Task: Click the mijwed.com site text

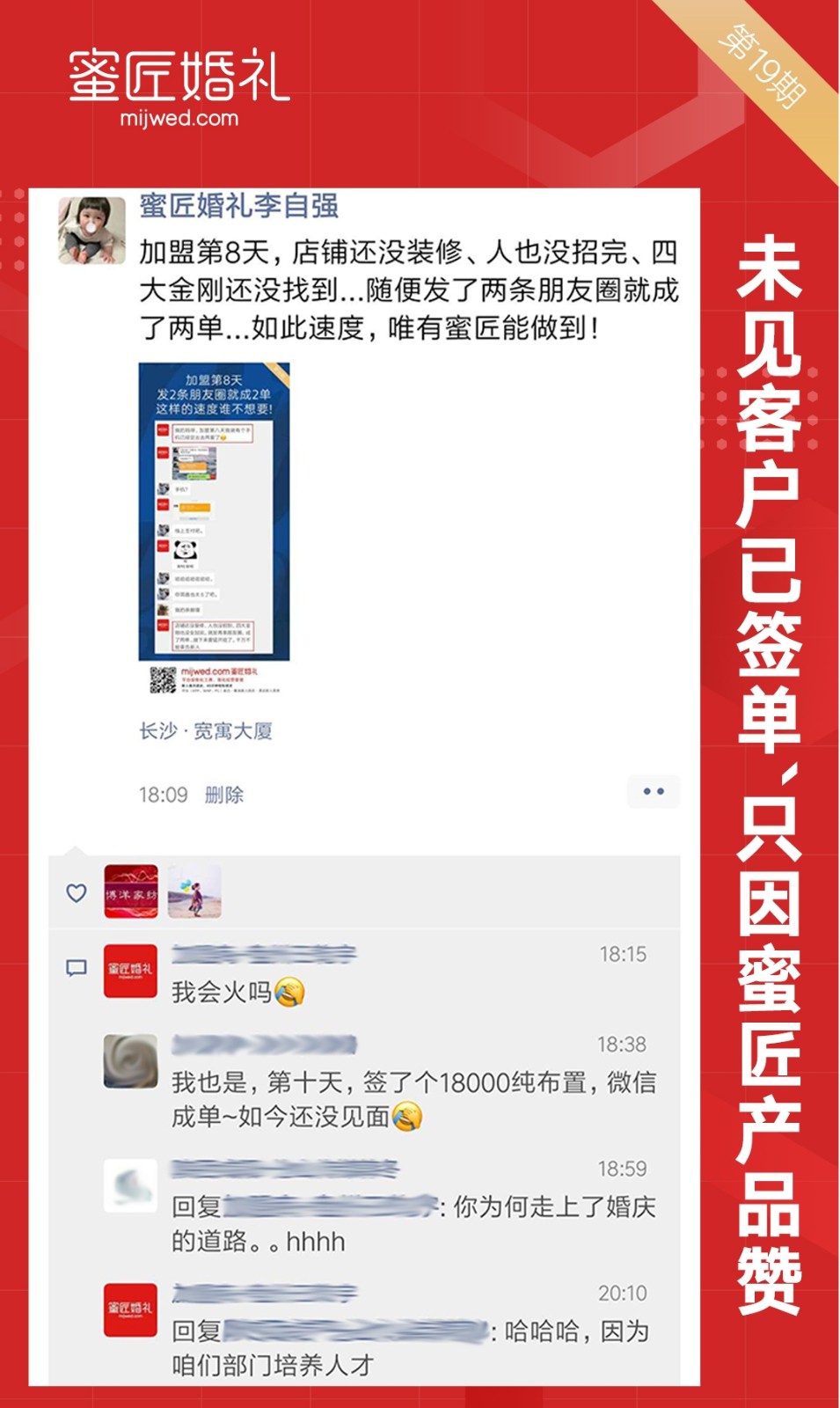Action: pyautogui.click(x=179, y=118)
